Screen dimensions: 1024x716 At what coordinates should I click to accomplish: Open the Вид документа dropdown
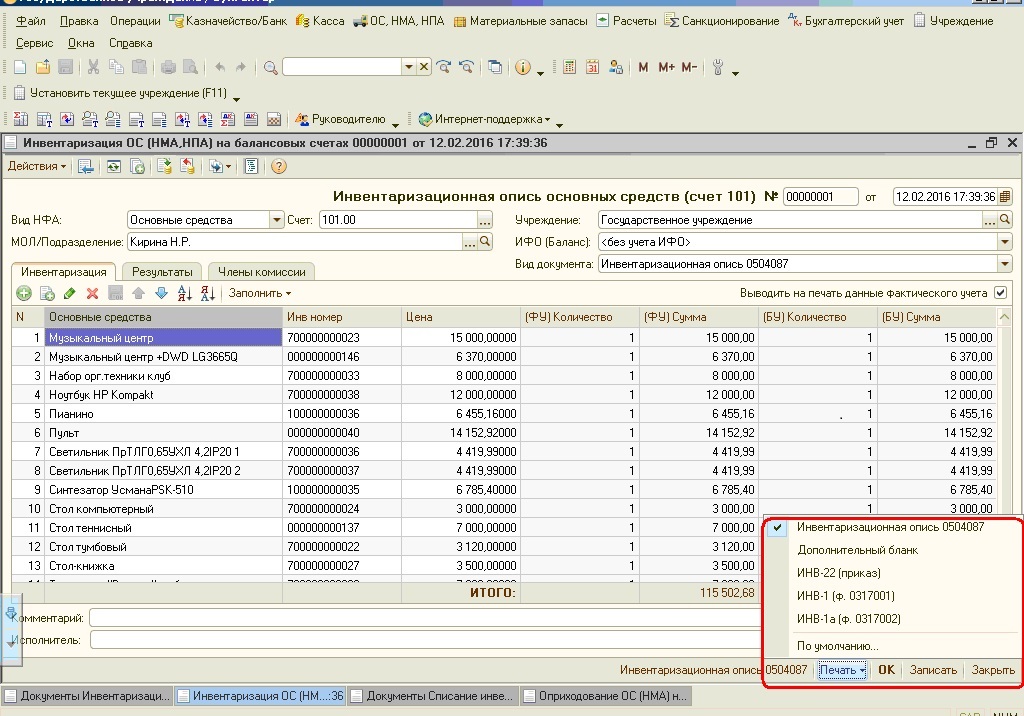pyautogui.click(x=1004, y=264)
